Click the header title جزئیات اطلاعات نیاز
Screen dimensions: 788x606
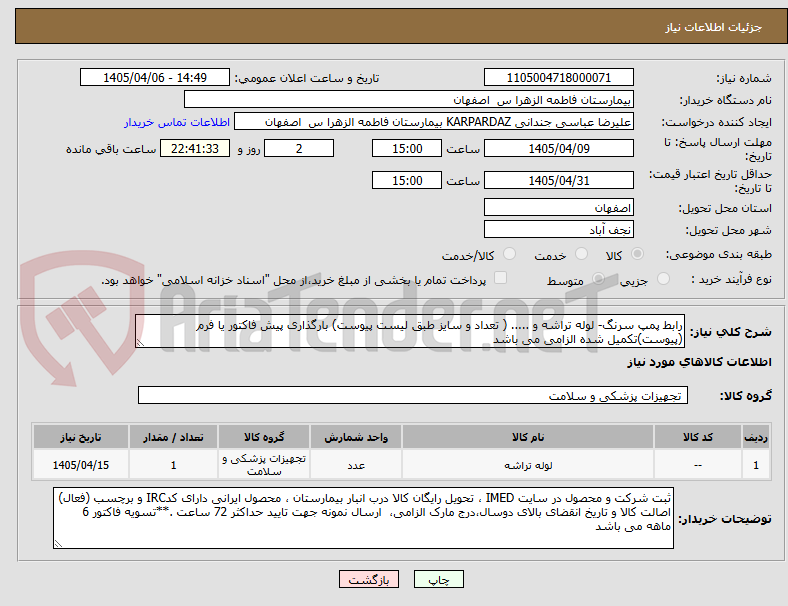click(x=714, y=27)
